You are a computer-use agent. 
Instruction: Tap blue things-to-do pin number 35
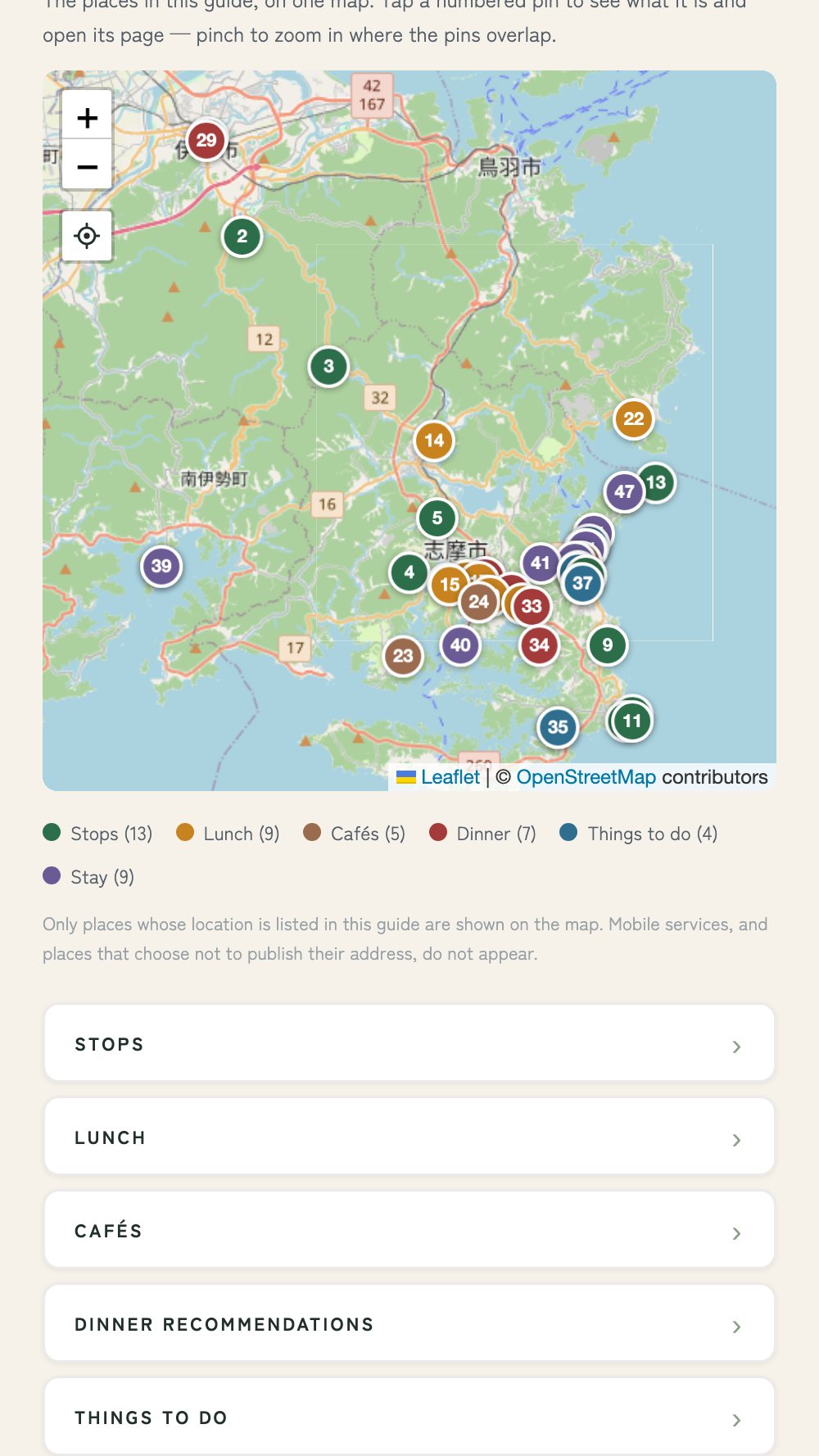[558, 726]
